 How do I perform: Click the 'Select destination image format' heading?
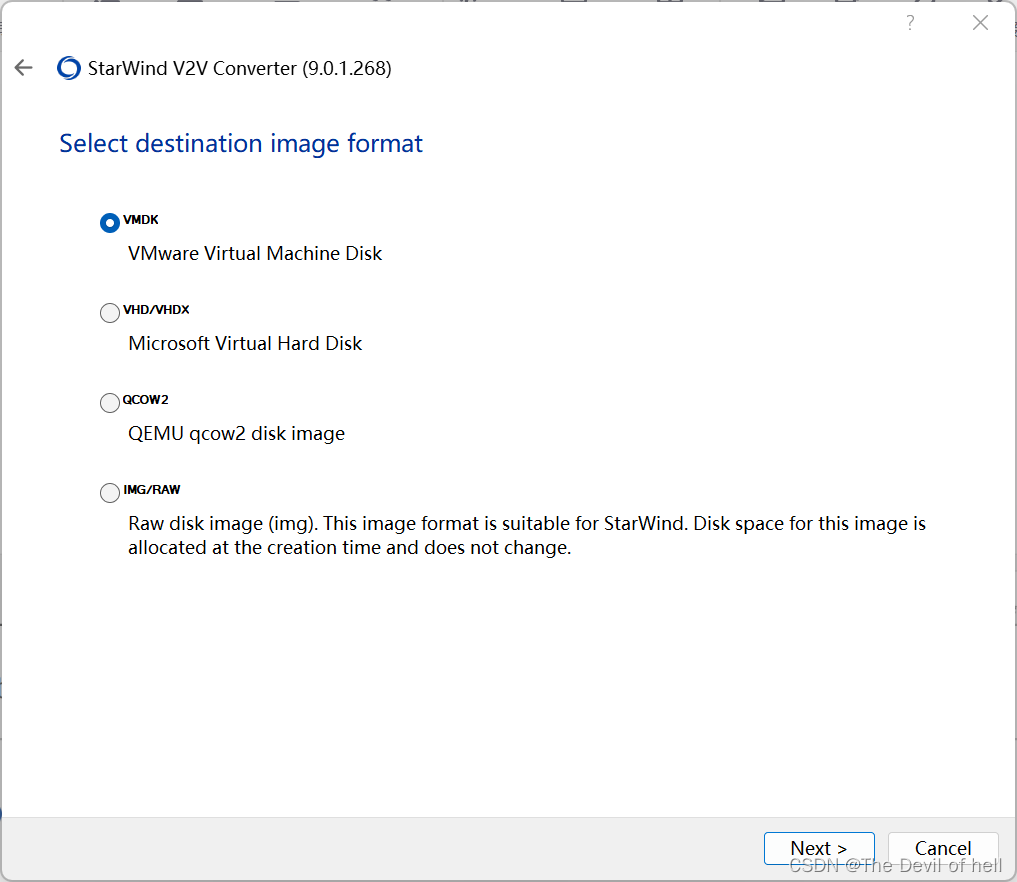241,143
